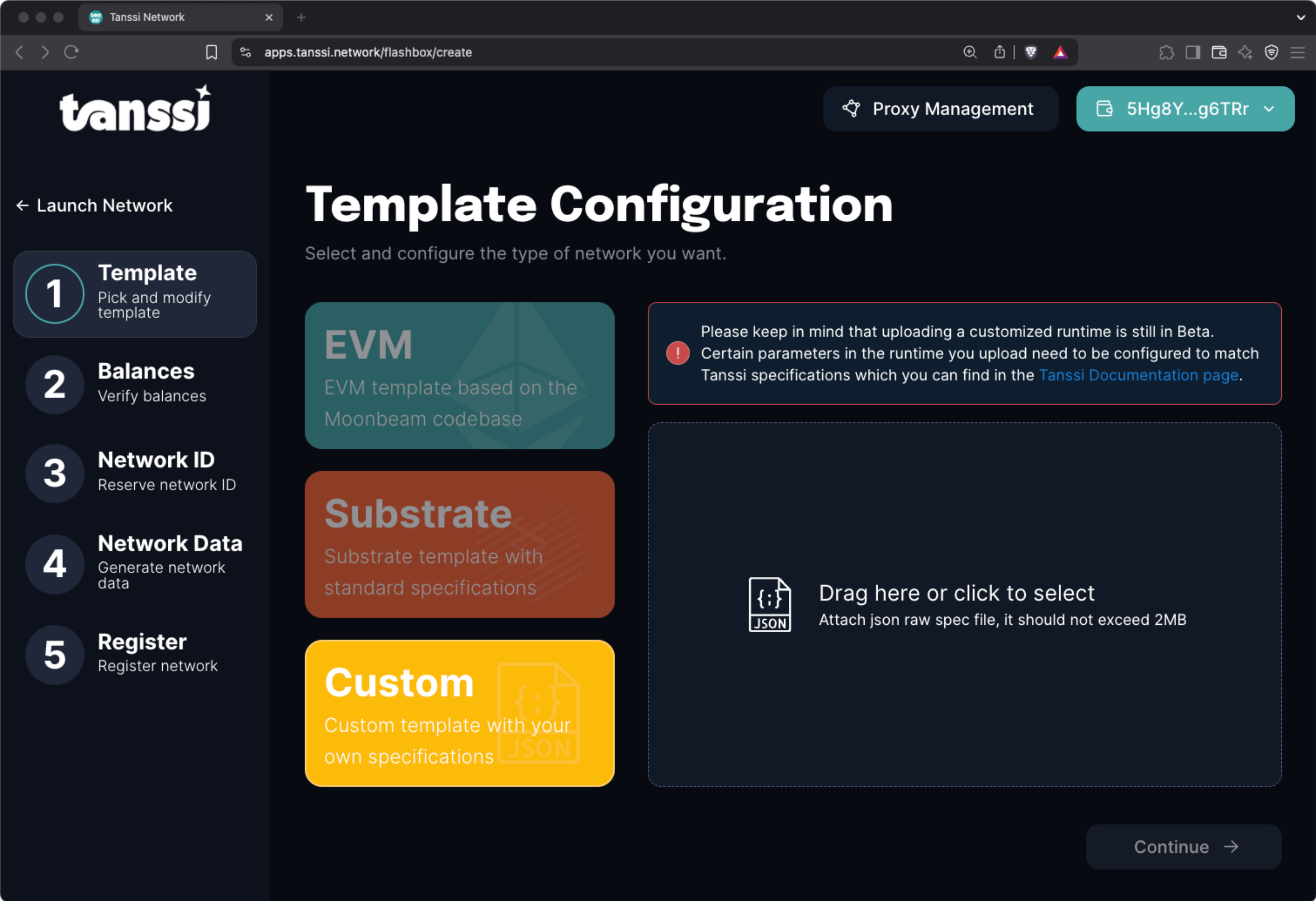This screenshot has width=1316, height=901.
Task: Open the browser wallet icon
Action: pos(1219,52)
